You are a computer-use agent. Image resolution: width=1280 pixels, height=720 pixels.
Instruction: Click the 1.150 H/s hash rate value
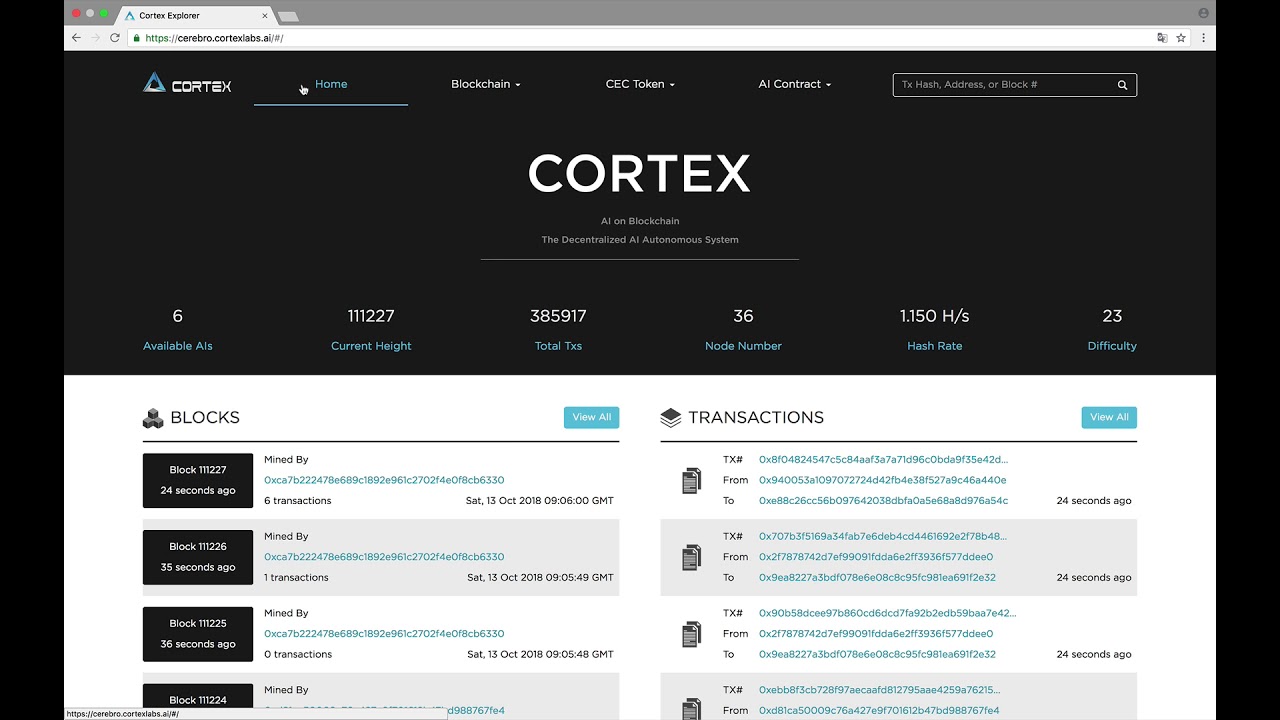pyautogui.click(x=935, y=316)
